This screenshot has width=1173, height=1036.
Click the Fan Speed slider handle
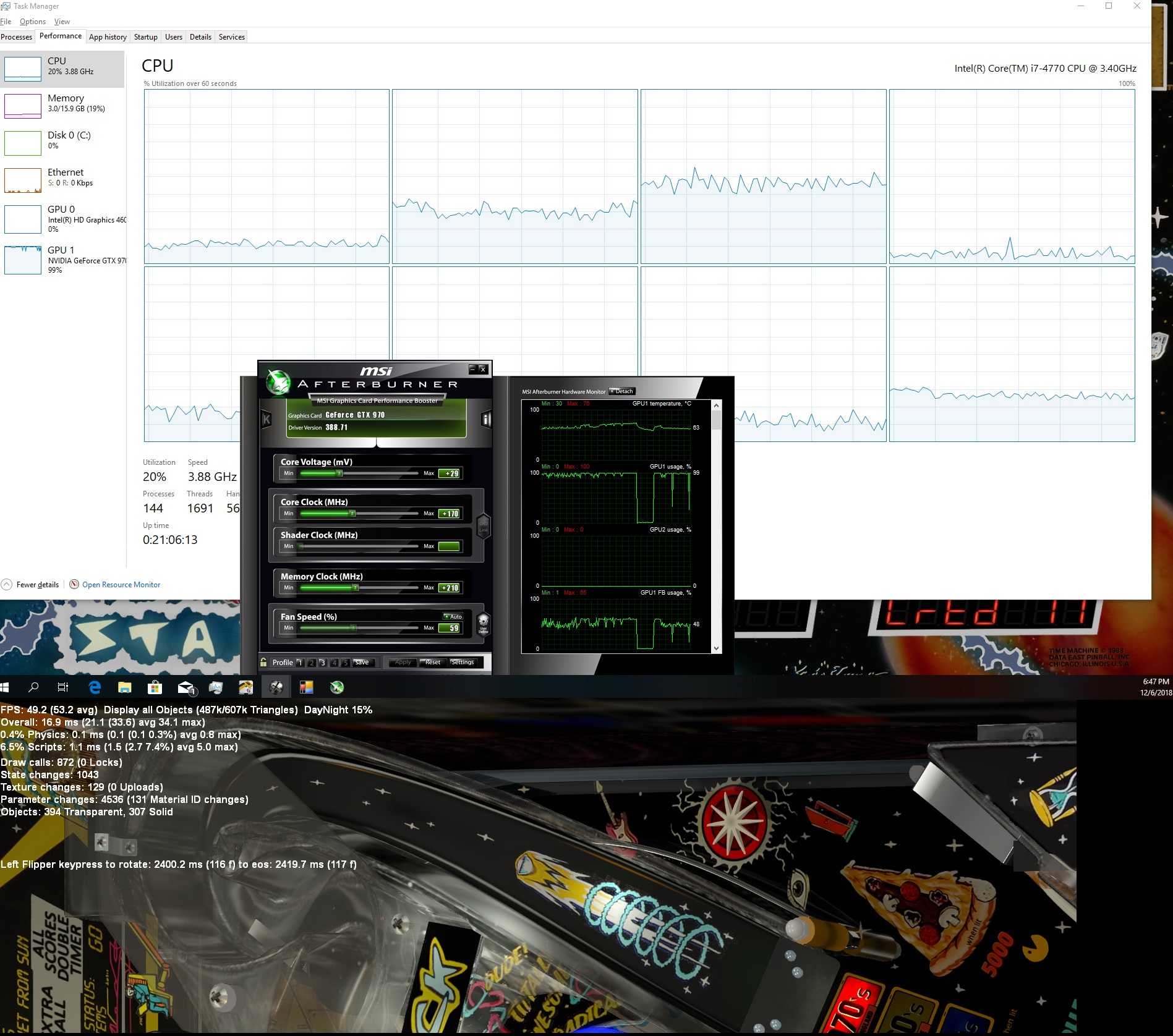[x=353, y=628]
